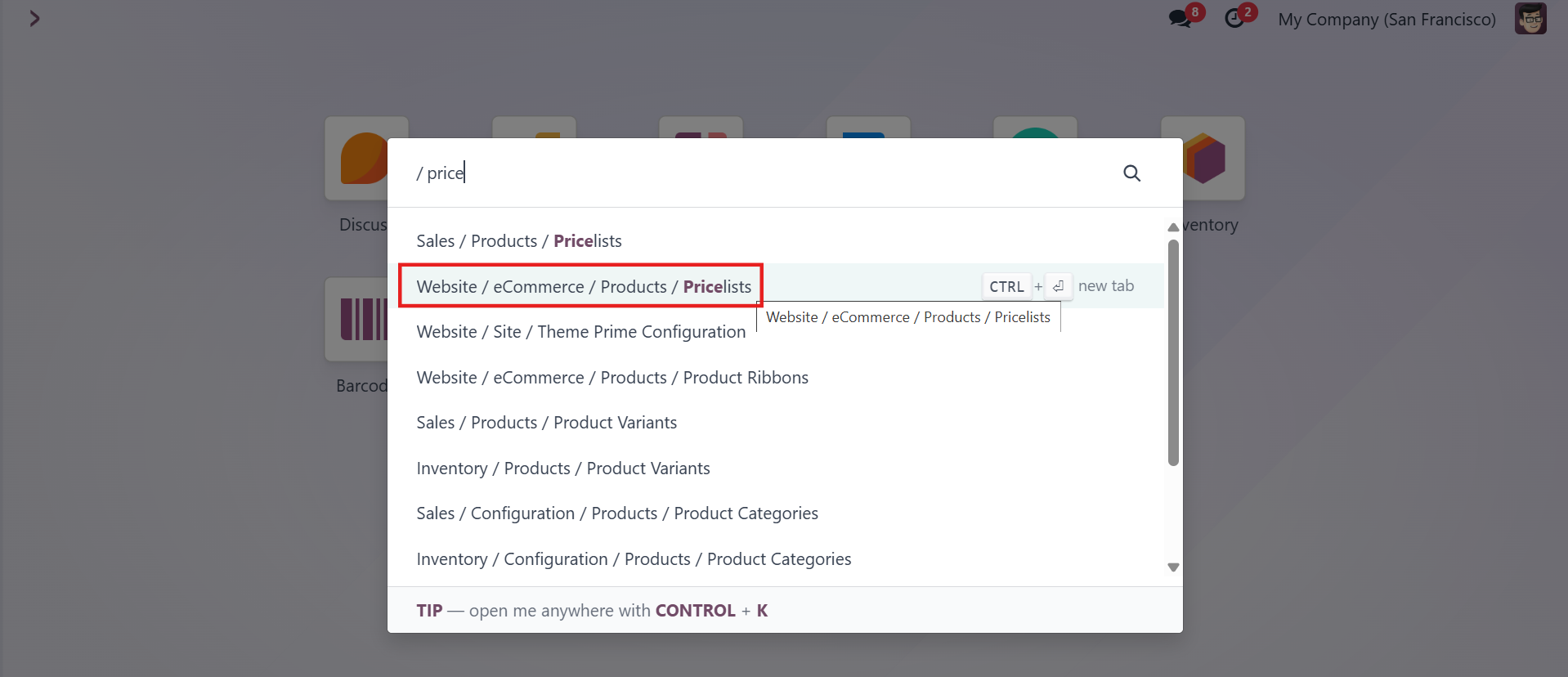Screen dimensions: 1568x677
Task: Click the scrollbar down arrow
Action: 1173,567
